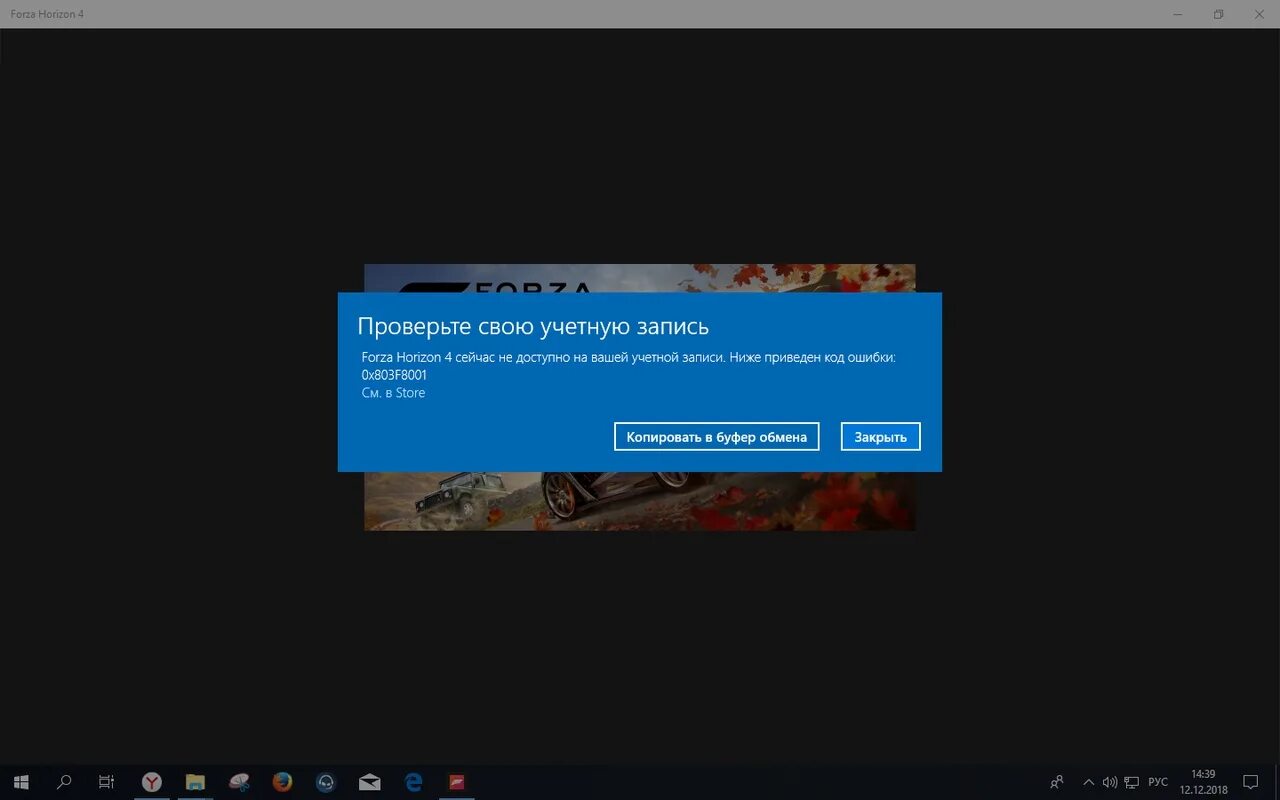Minimize the Forza Horizon 4 window
The image size is (1280, 800).
[1177, 14]
